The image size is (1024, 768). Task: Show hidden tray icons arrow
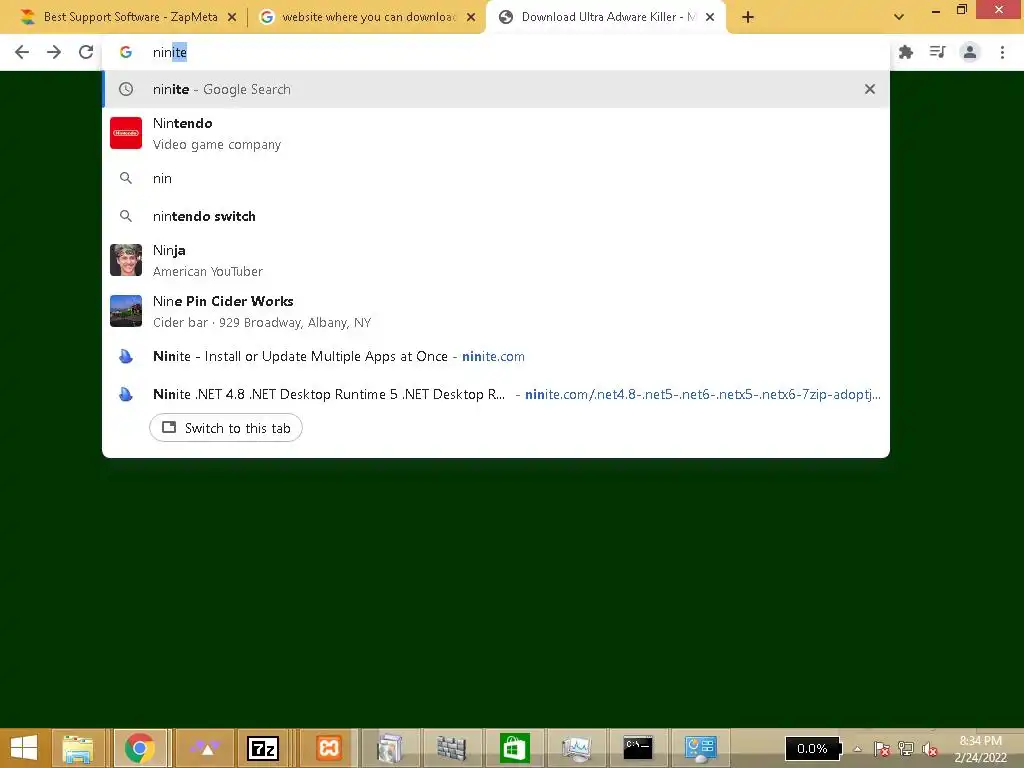[x=857, y=749]
